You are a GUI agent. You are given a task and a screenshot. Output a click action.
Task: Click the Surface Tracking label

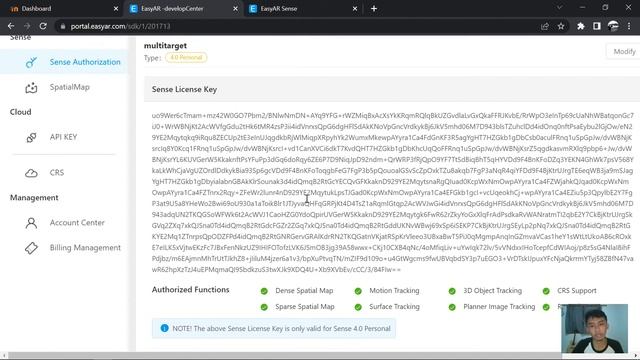pyautogui.click(x=394, y=307)
